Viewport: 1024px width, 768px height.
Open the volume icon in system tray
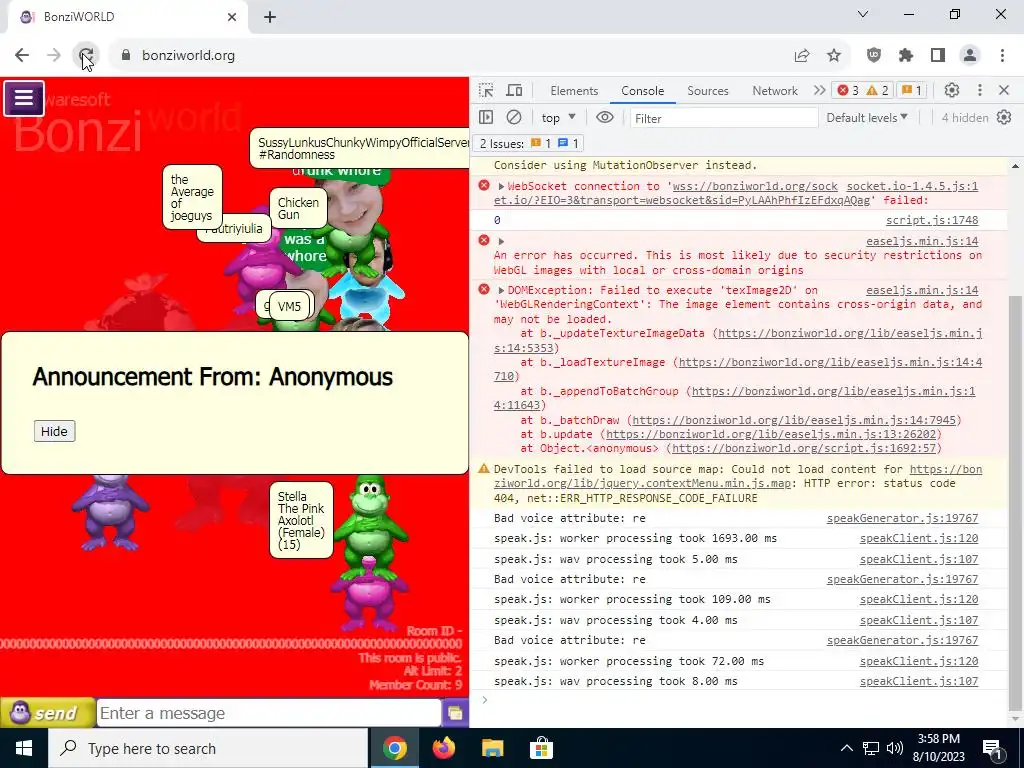click(895, 748)
